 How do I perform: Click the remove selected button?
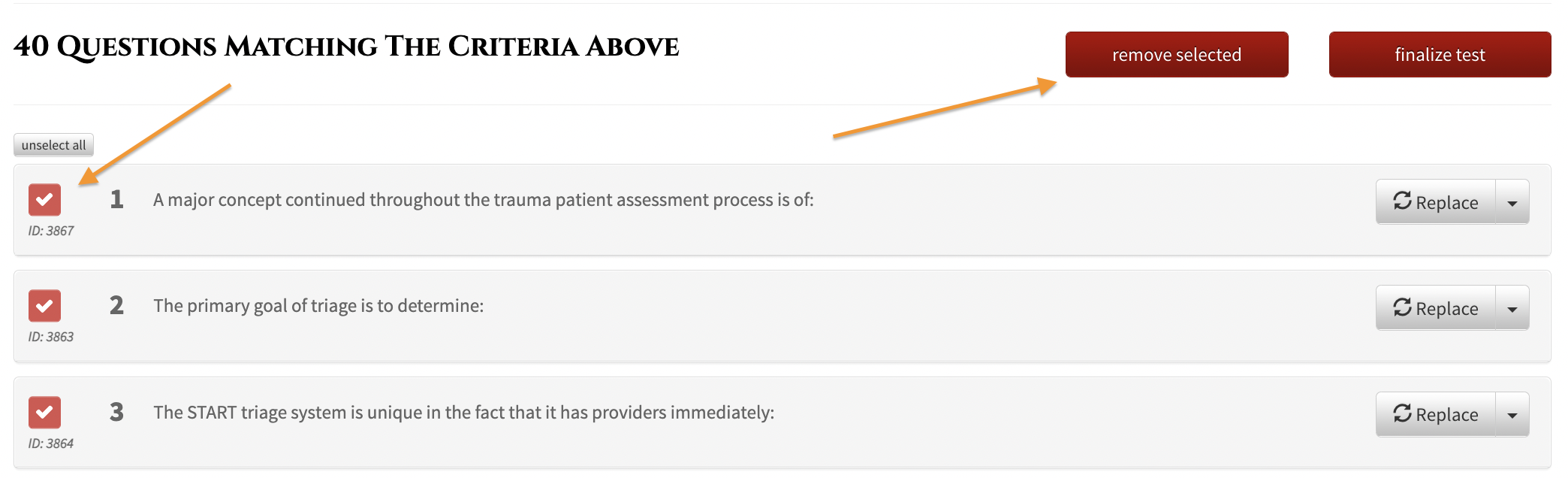pos(1177,54)
